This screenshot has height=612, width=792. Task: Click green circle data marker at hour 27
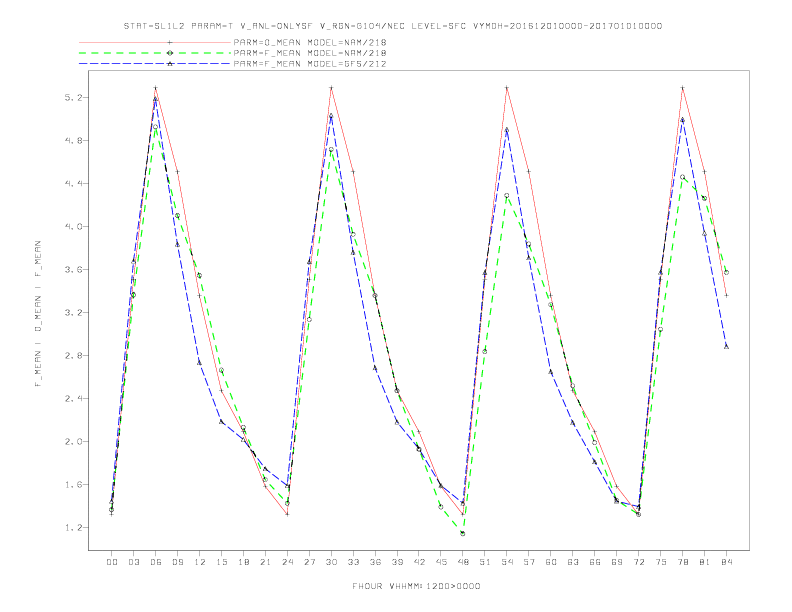[309, 319]
